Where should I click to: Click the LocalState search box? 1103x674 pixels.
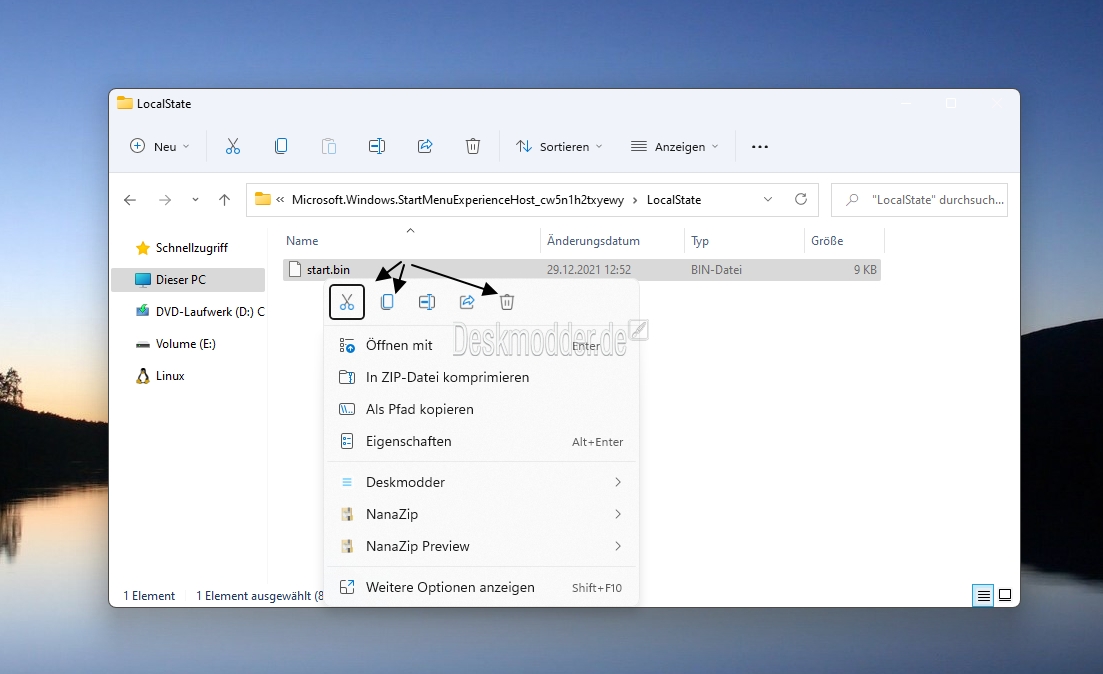(x=919, y=200)
